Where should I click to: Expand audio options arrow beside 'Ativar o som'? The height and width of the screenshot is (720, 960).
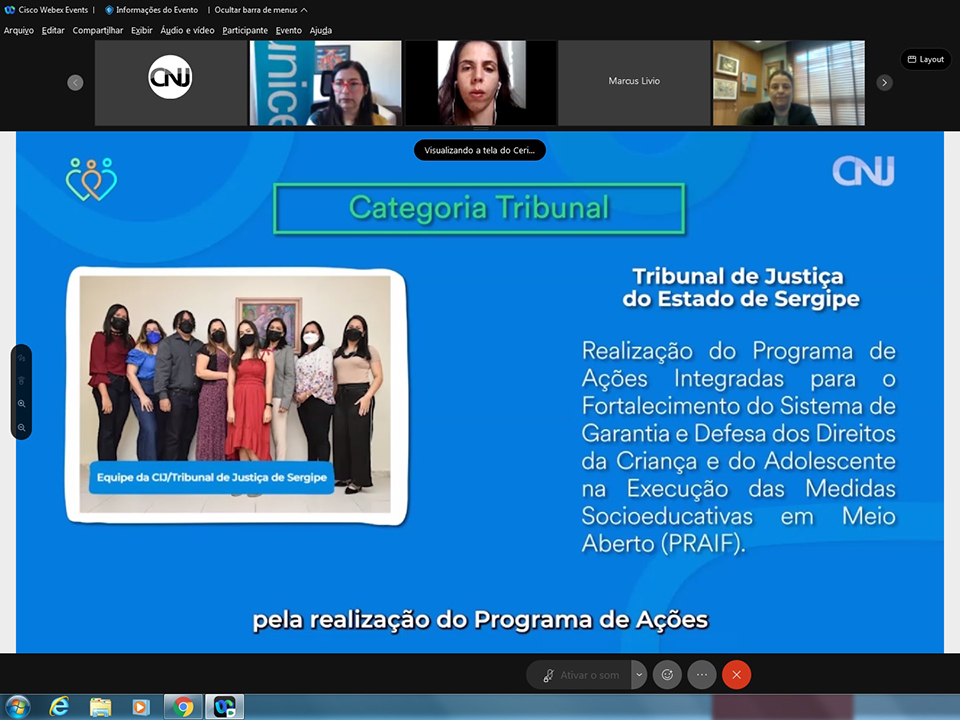coord(639,675)
